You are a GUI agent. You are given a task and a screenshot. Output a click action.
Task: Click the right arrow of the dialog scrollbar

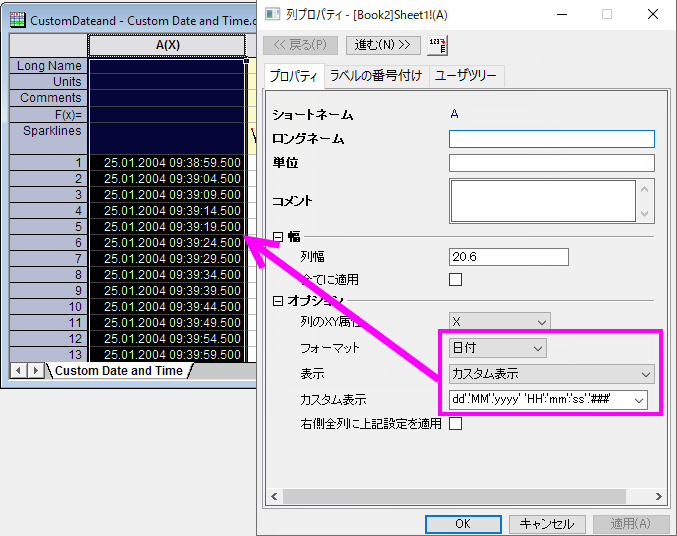click(658, 496)
